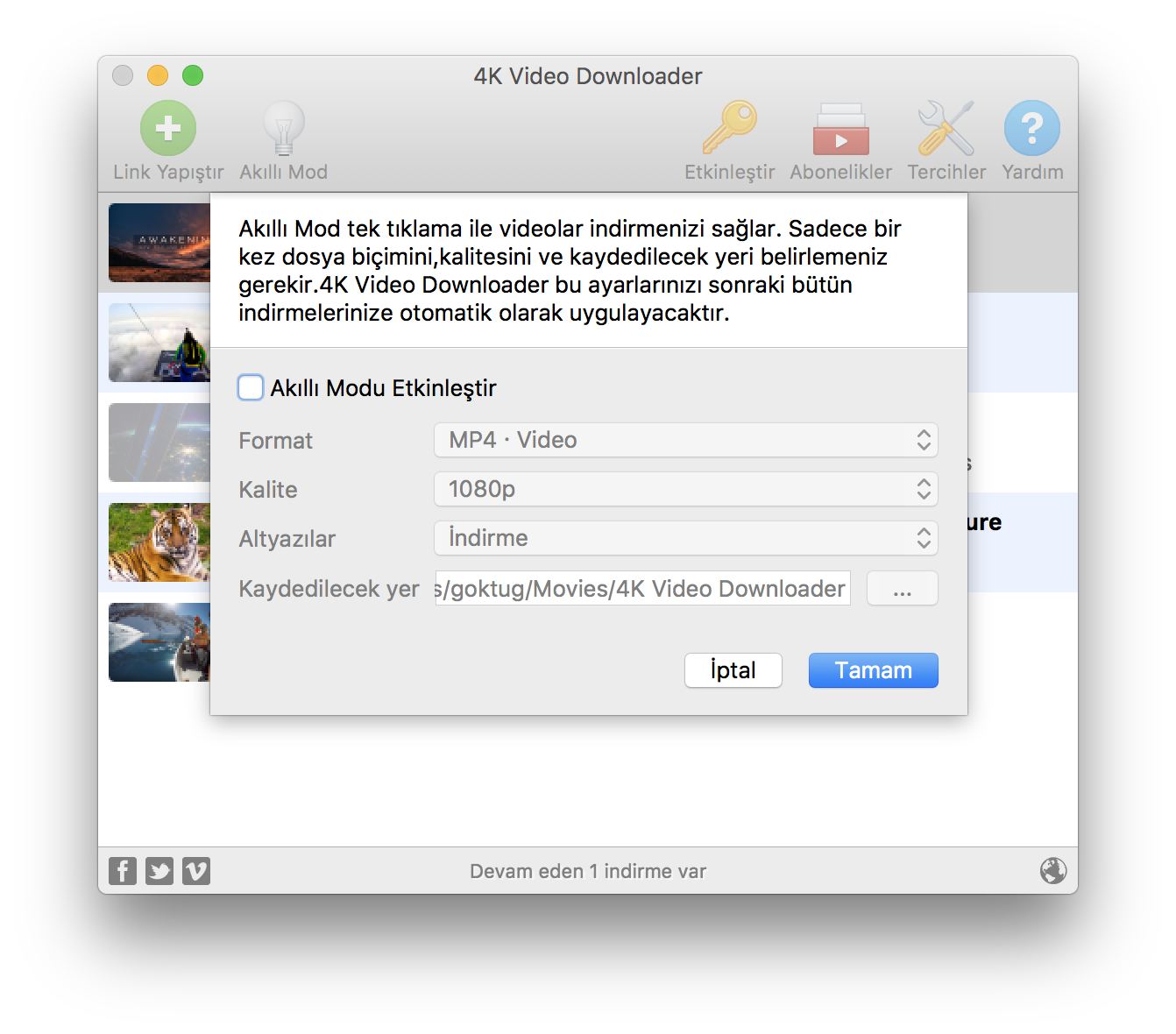
Task: Click the Etkinleştir key icon
Action: pyautogui.click(x=729, y=129)
